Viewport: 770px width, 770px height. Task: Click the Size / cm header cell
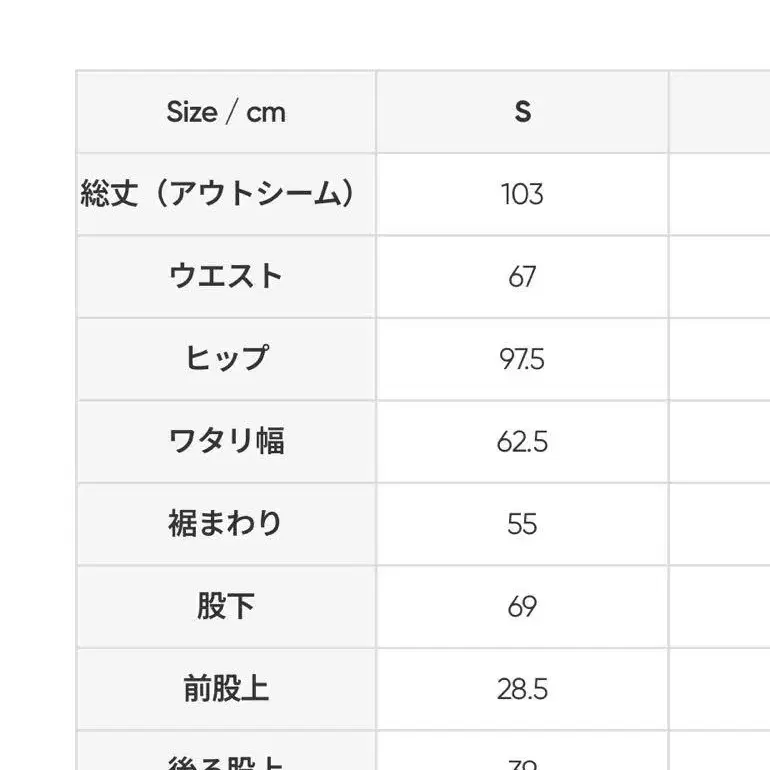[x=226, y=112]
